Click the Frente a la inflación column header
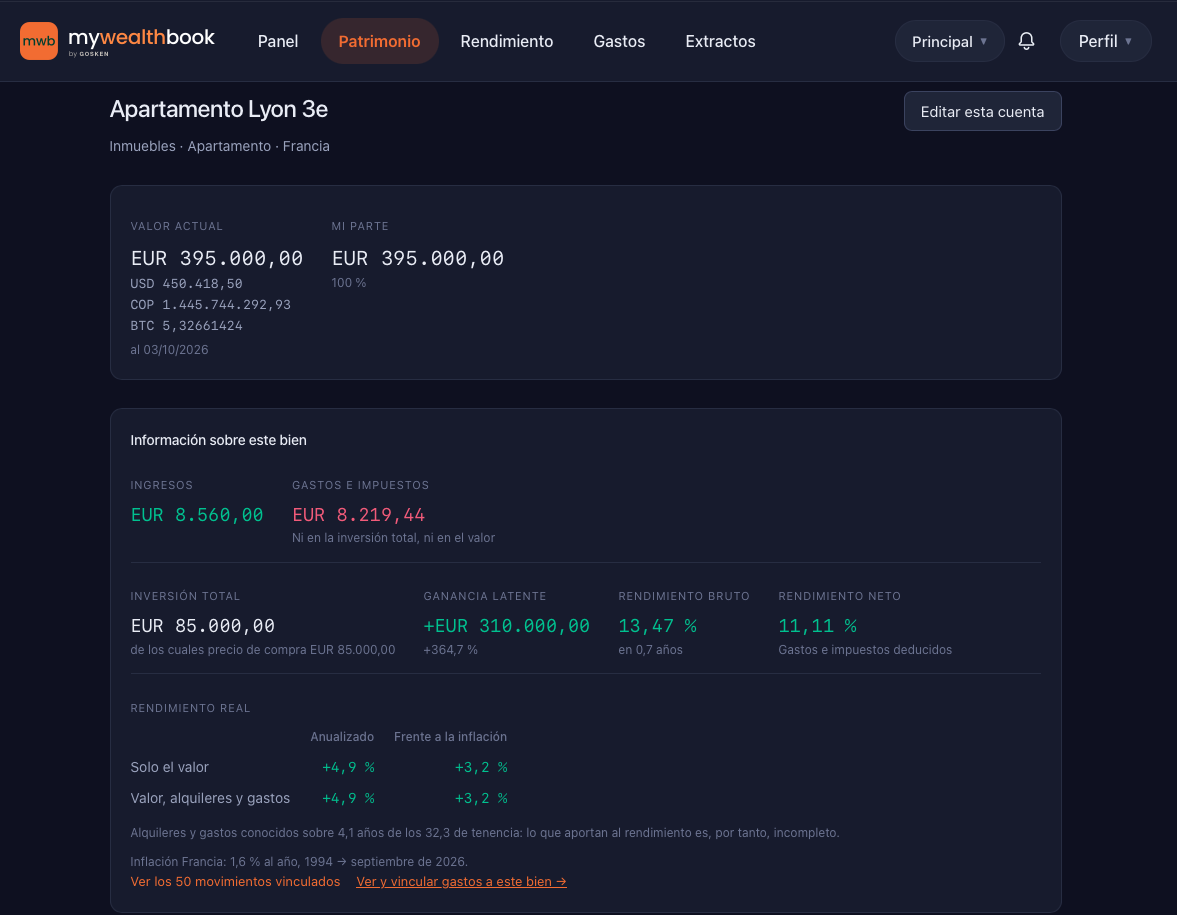Image resolution: width=1177 pixels, height=915 pixels. pos(450,737)
